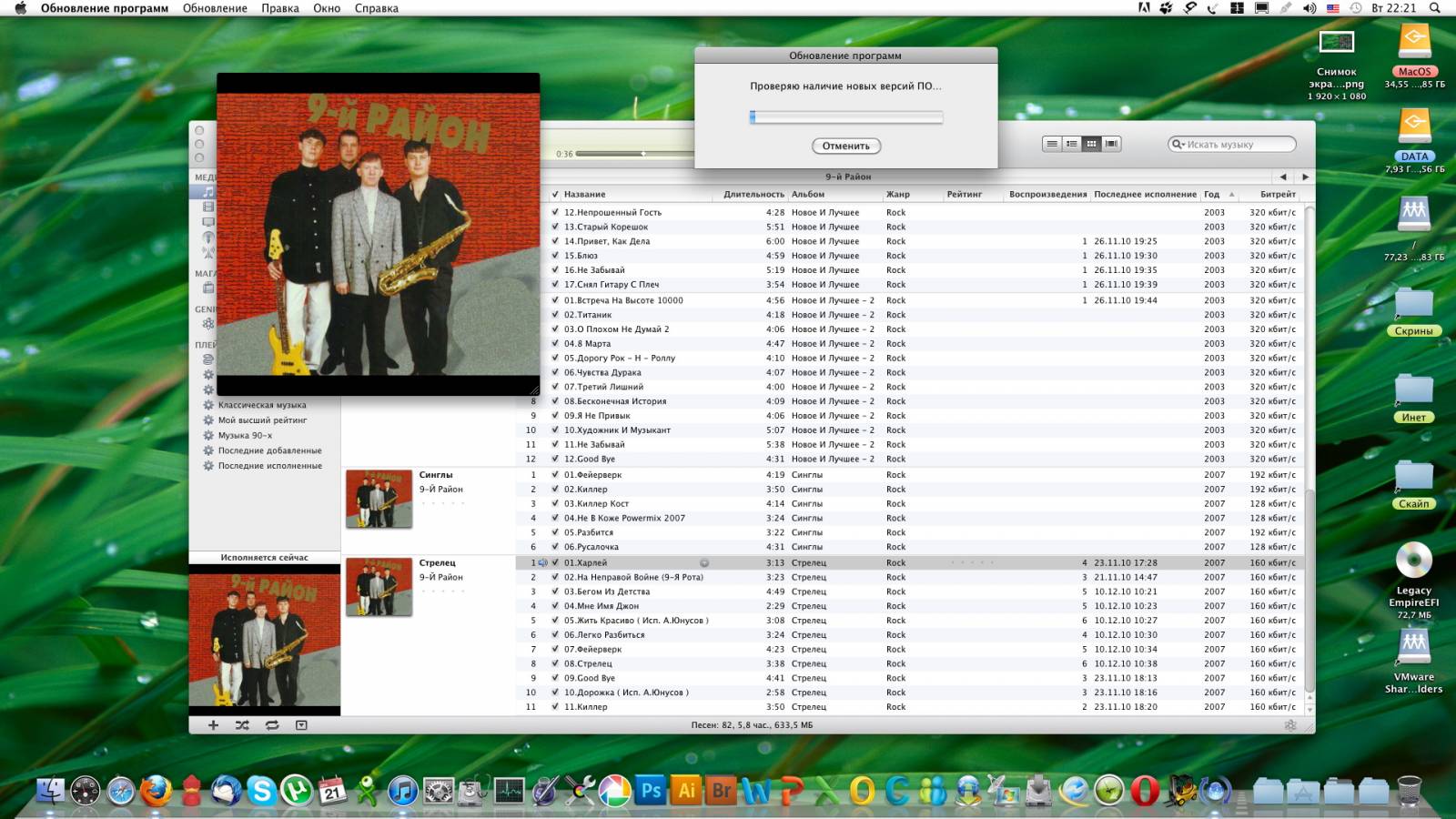Screen dimensions: 1456x819
Task: Hide the artwork viewer panel button
Action: tap(301, 725)
